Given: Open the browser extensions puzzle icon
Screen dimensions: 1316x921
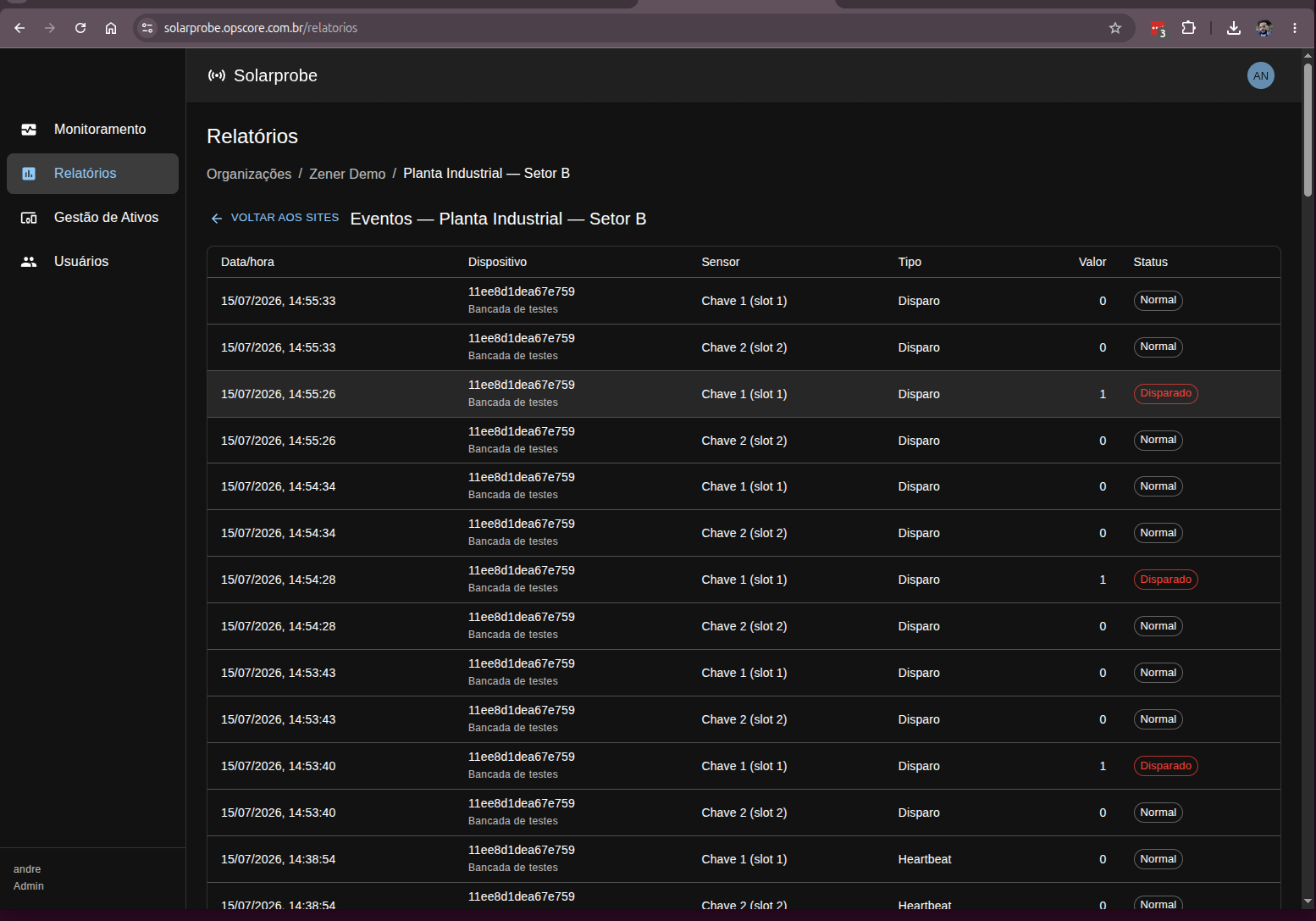Looking at the screenshot, I should [x=1189, y=28].
